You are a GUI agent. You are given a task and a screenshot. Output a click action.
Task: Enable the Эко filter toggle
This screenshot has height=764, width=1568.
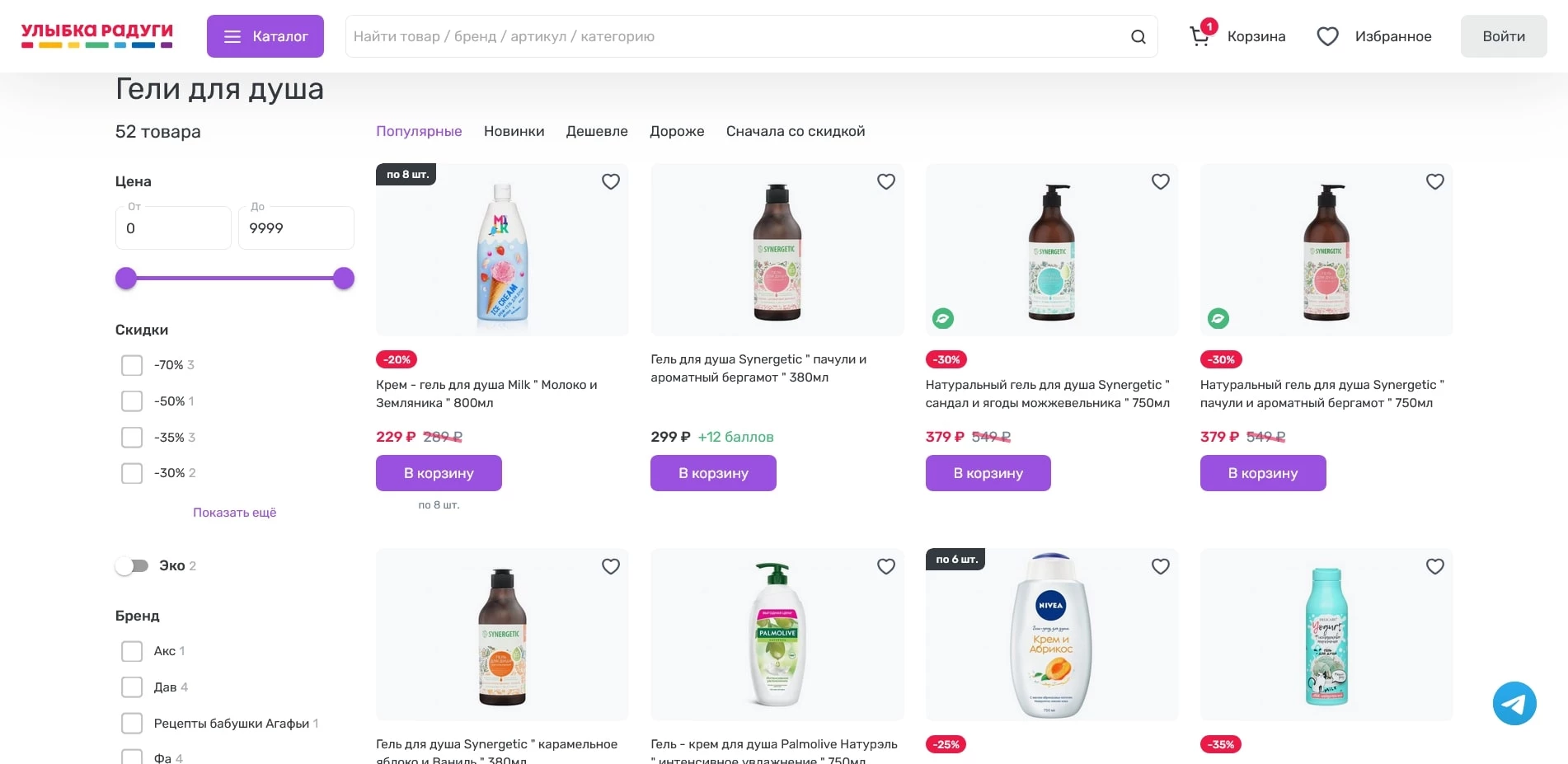click(132, 566)
